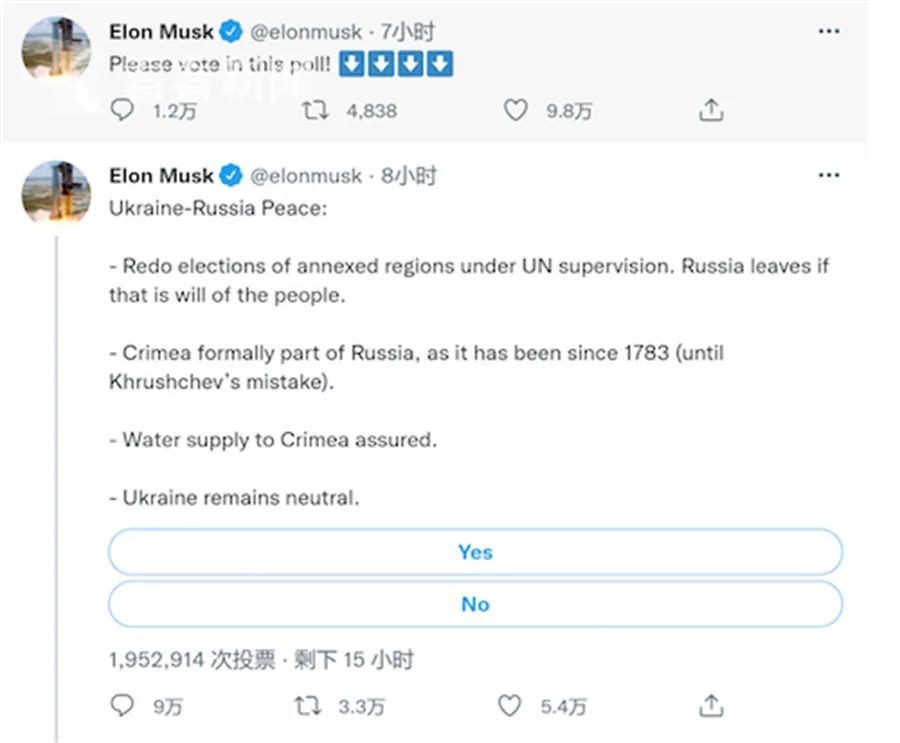
Task: Open the more options menu on top tweet
Action: coord(829,31)
